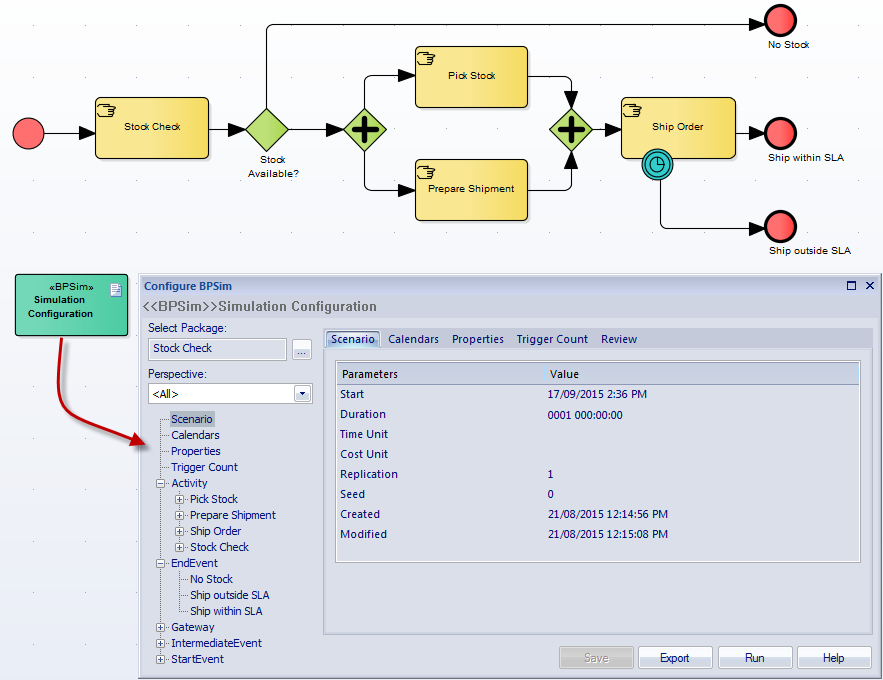
Task: Select the No Stock end event circle
Action: (780, 21)
